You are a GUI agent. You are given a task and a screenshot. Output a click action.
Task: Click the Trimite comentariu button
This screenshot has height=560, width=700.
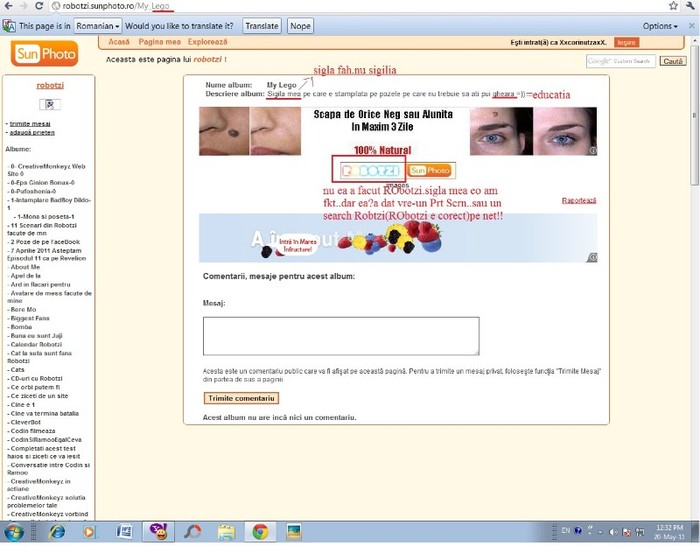(242, 398)
